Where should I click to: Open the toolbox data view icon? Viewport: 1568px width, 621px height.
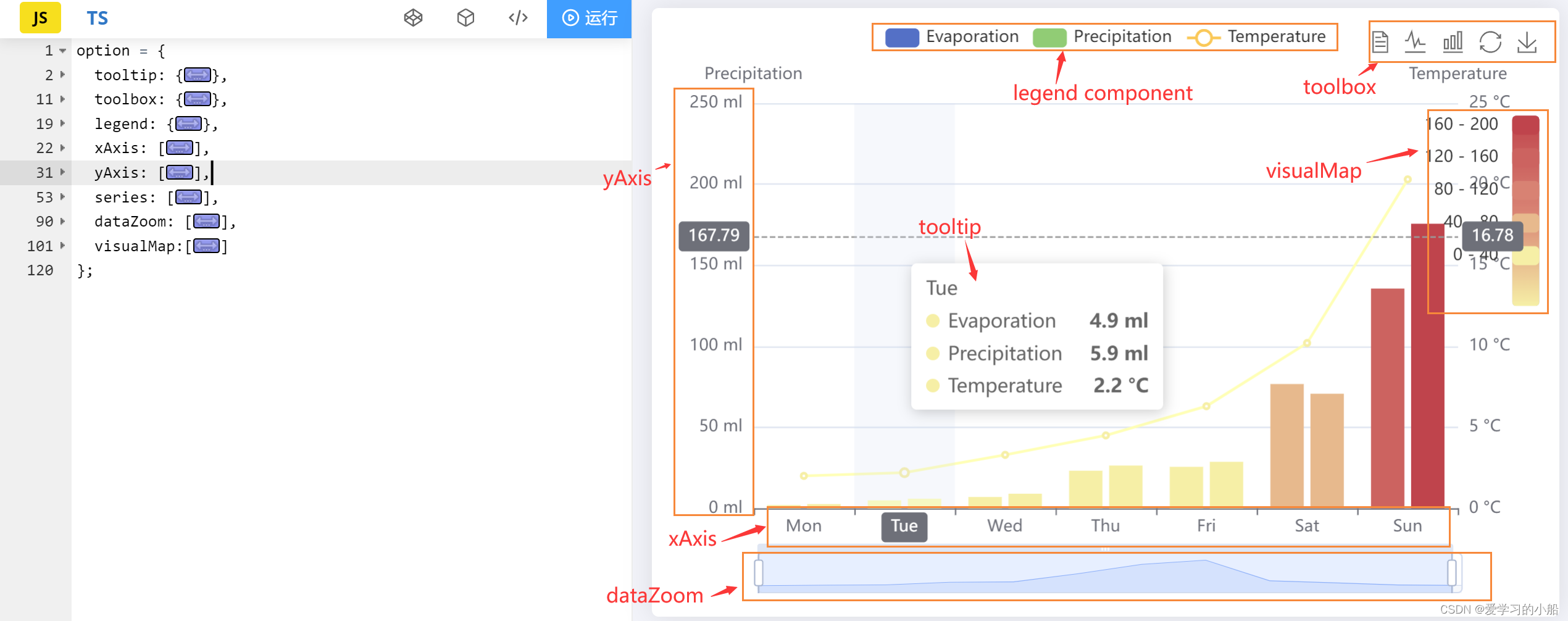point(1380,42)
